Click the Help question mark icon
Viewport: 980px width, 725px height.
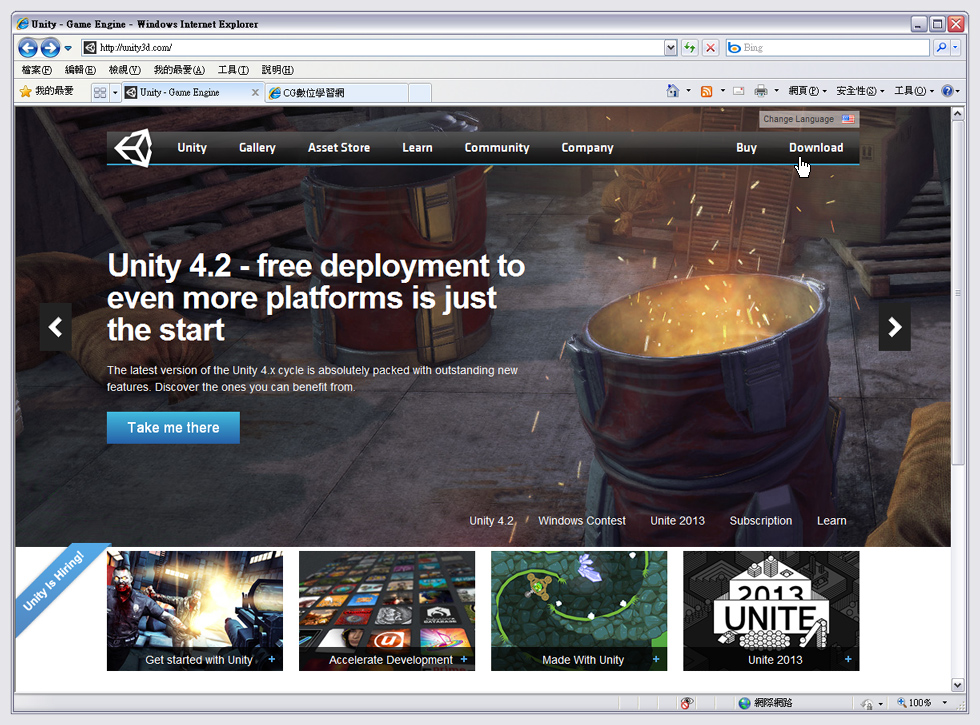[948, 91]
